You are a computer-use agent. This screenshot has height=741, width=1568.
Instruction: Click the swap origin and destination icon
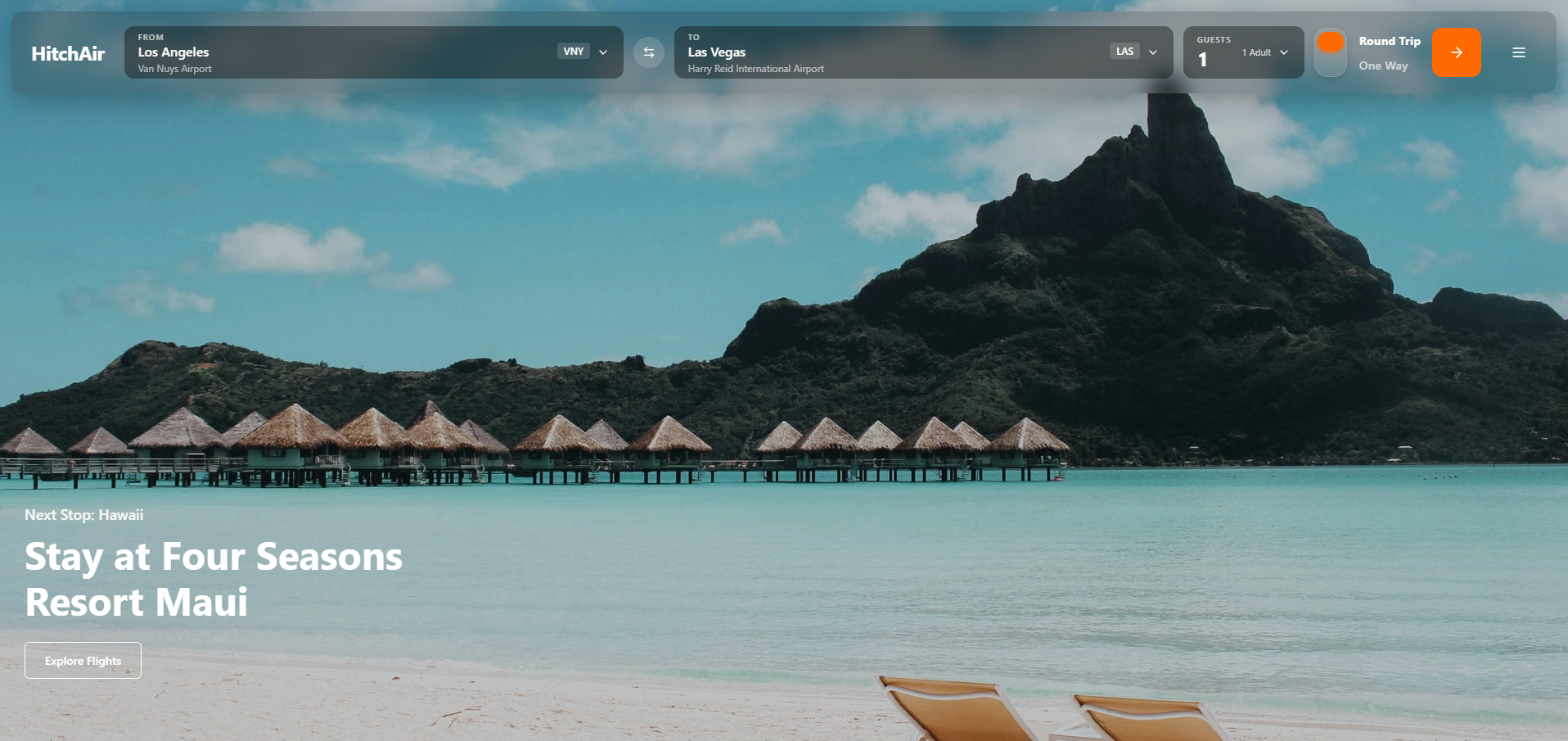[649, 52]
